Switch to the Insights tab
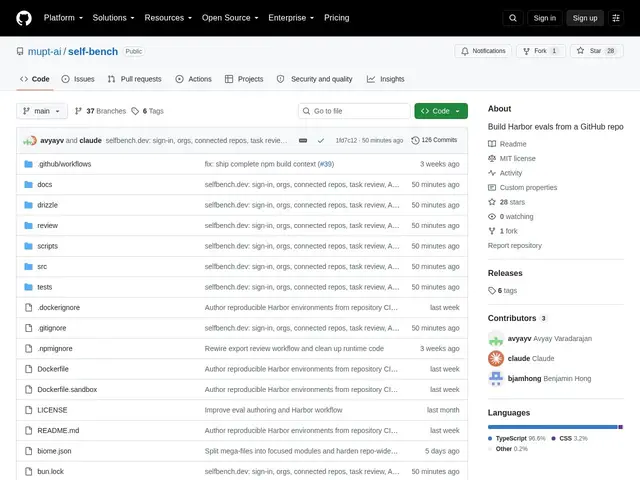The width and height of the screenshot is (640, 480). (385, 79)
